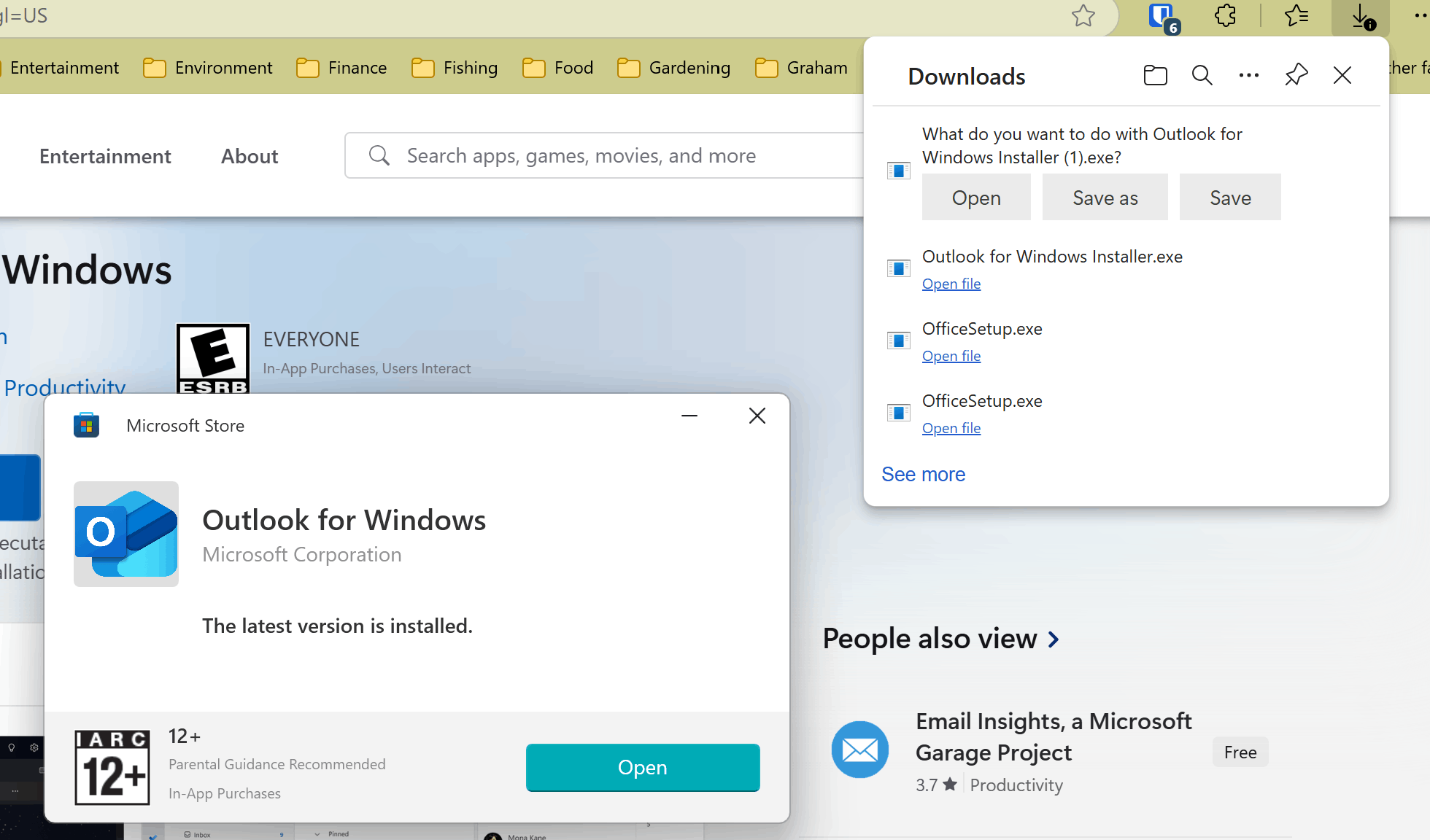Search downloads using the magnifier icon
1430x840 pixels.
pyautogui.click(x=1202, y=75)
